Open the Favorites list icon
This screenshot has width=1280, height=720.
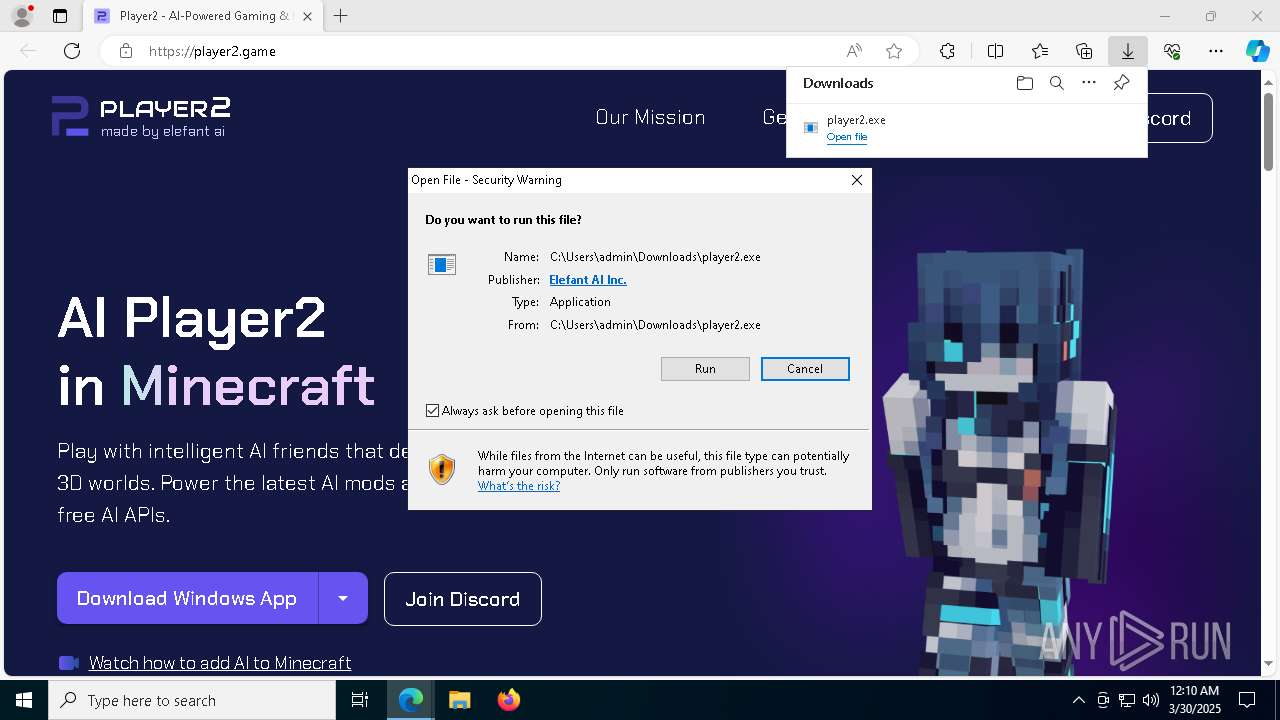click(x=1040, y=51)
